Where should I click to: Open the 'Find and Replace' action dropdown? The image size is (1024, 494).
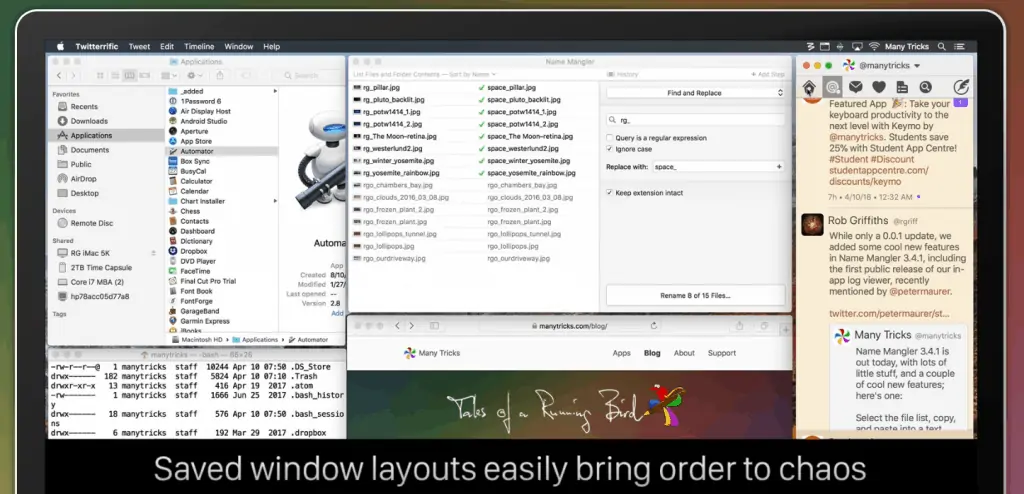[695, 93]
